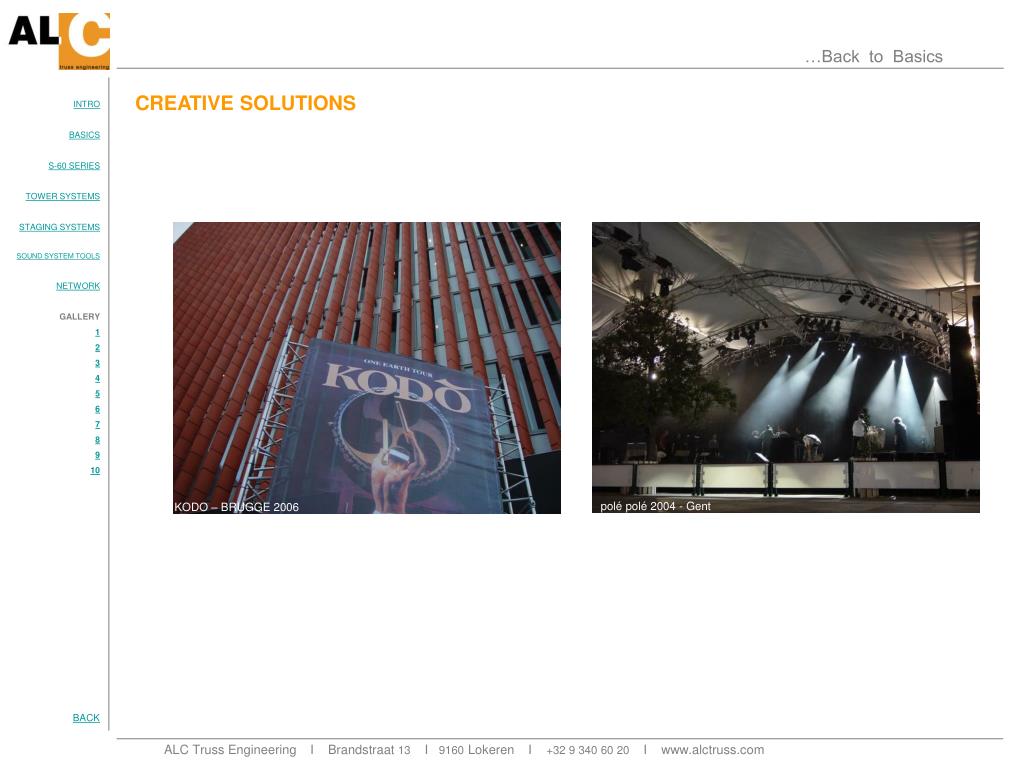The image size is (1024, 768).
Task: Click the Back to Basics tagline
Action: coord(874,57)
